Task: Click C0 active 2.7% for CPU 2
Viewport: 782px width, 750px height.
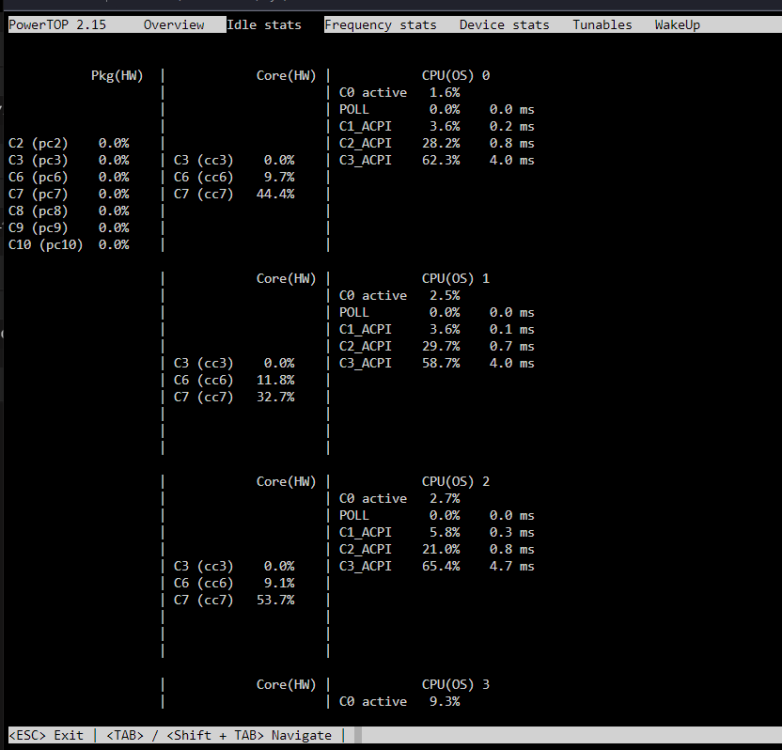Action: [399, 499]
